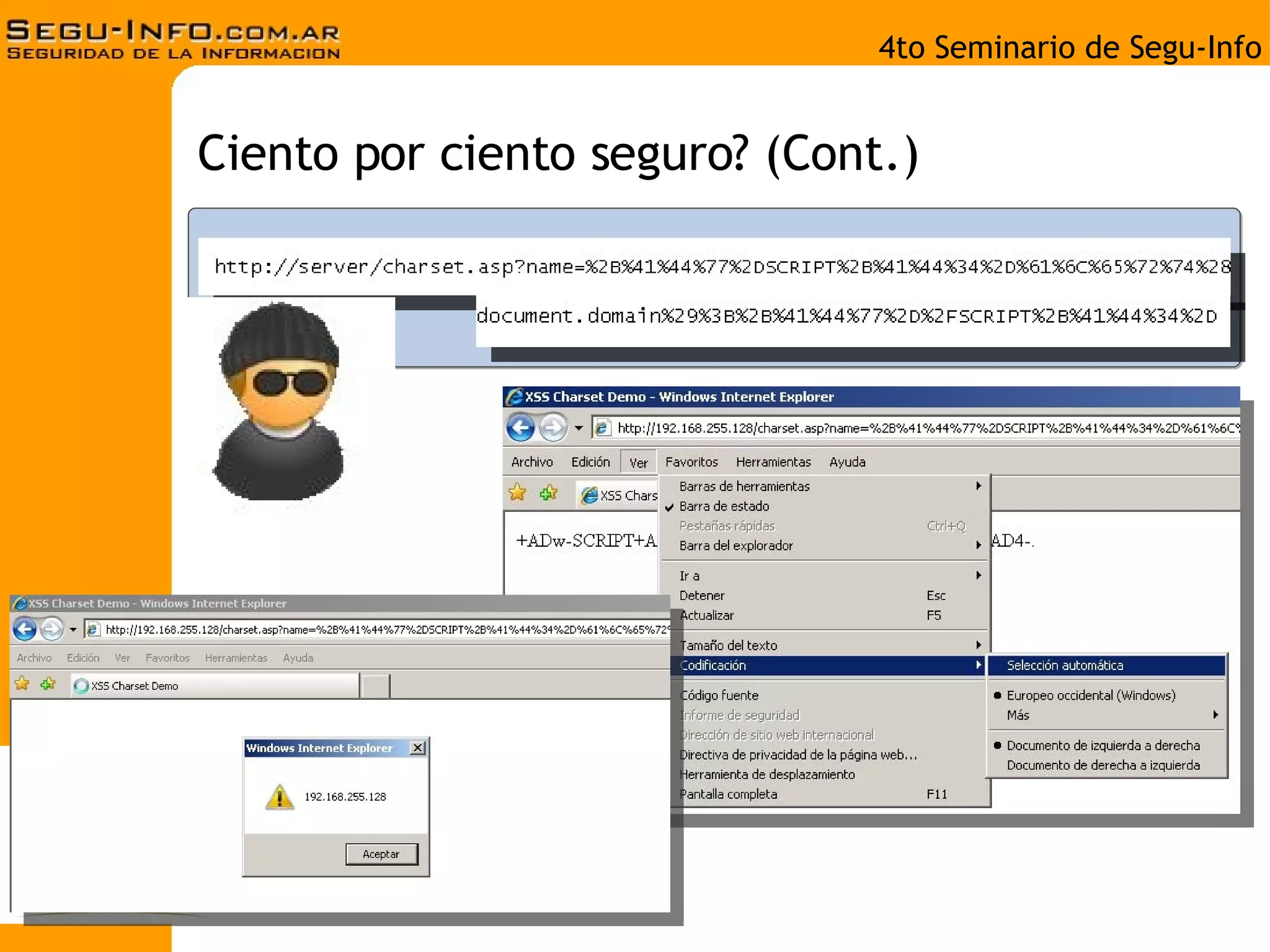Select Europeo occidental (Windows) encoding
Image resolution: width=1270 pixels, height=952 pixels.
pos(1107,695)
